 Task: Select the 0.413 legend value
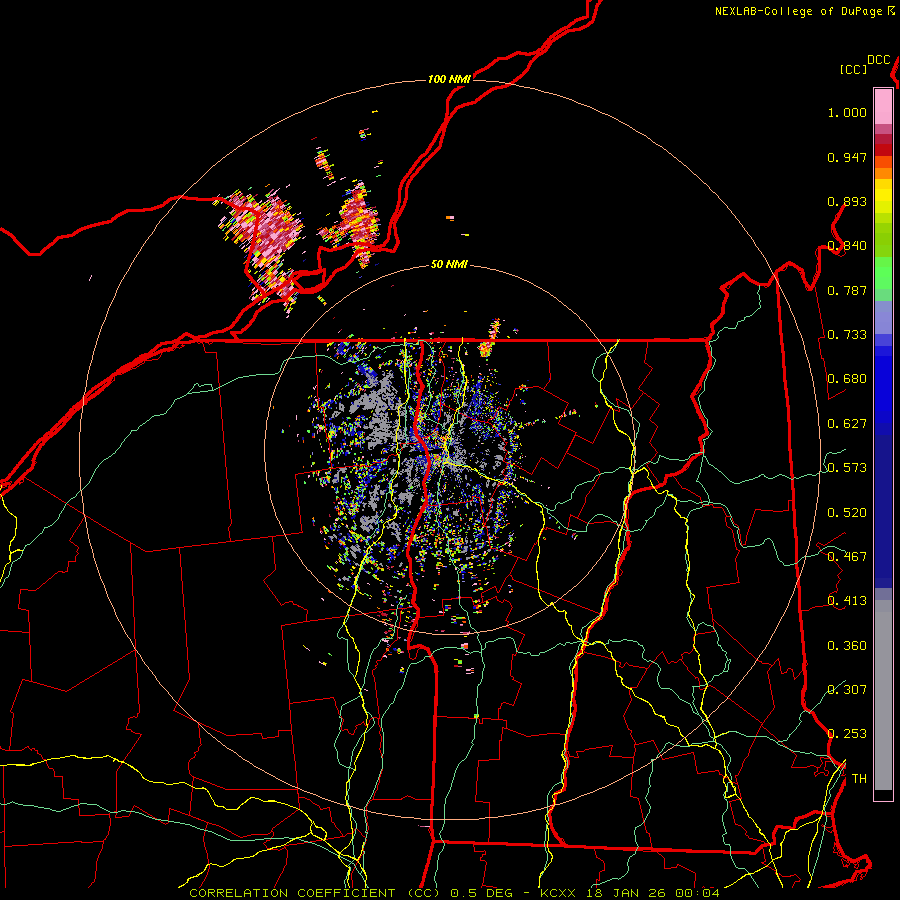point(847,601)
